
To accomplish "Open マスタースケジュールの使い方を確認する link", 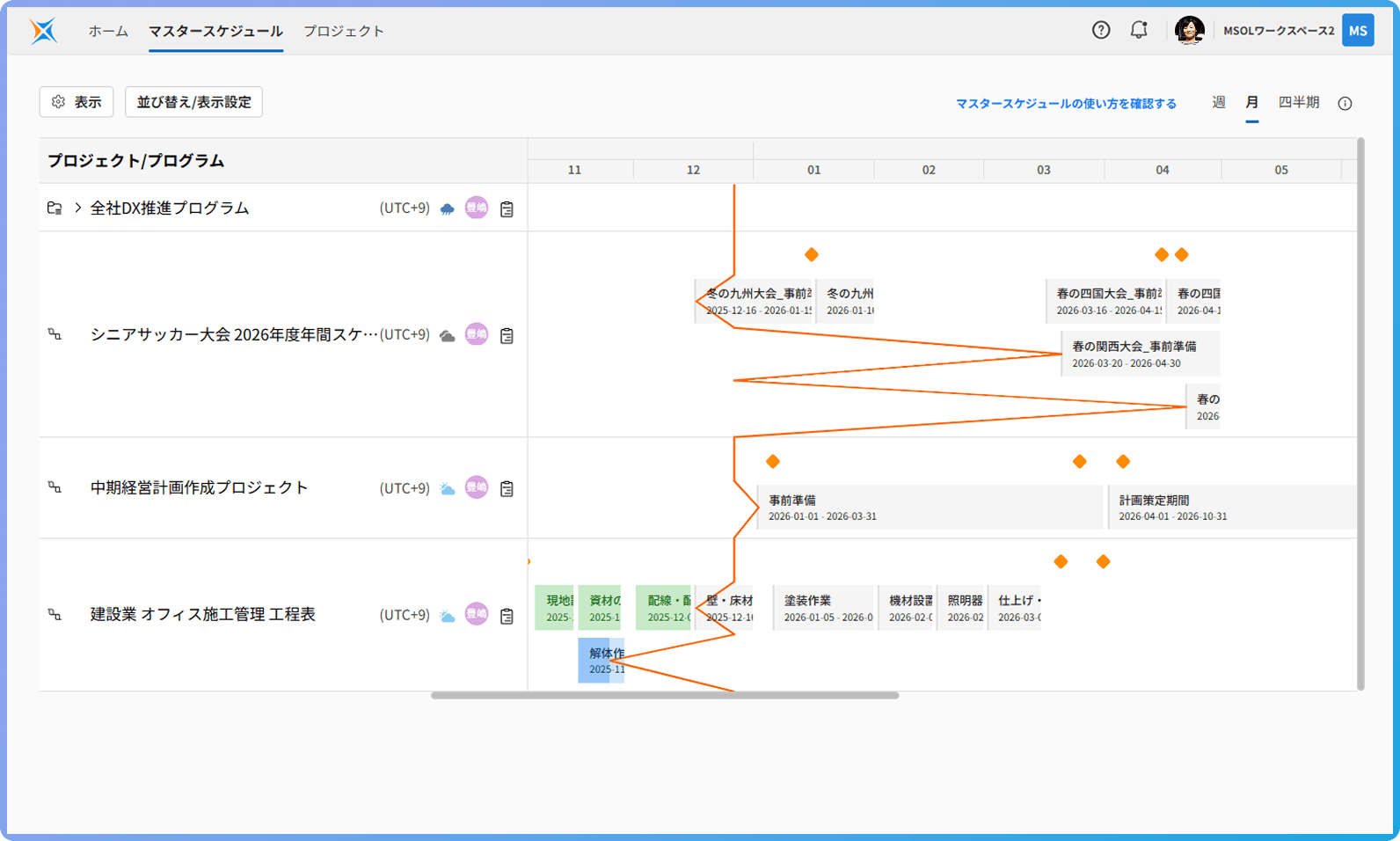I will (1066, 104).
